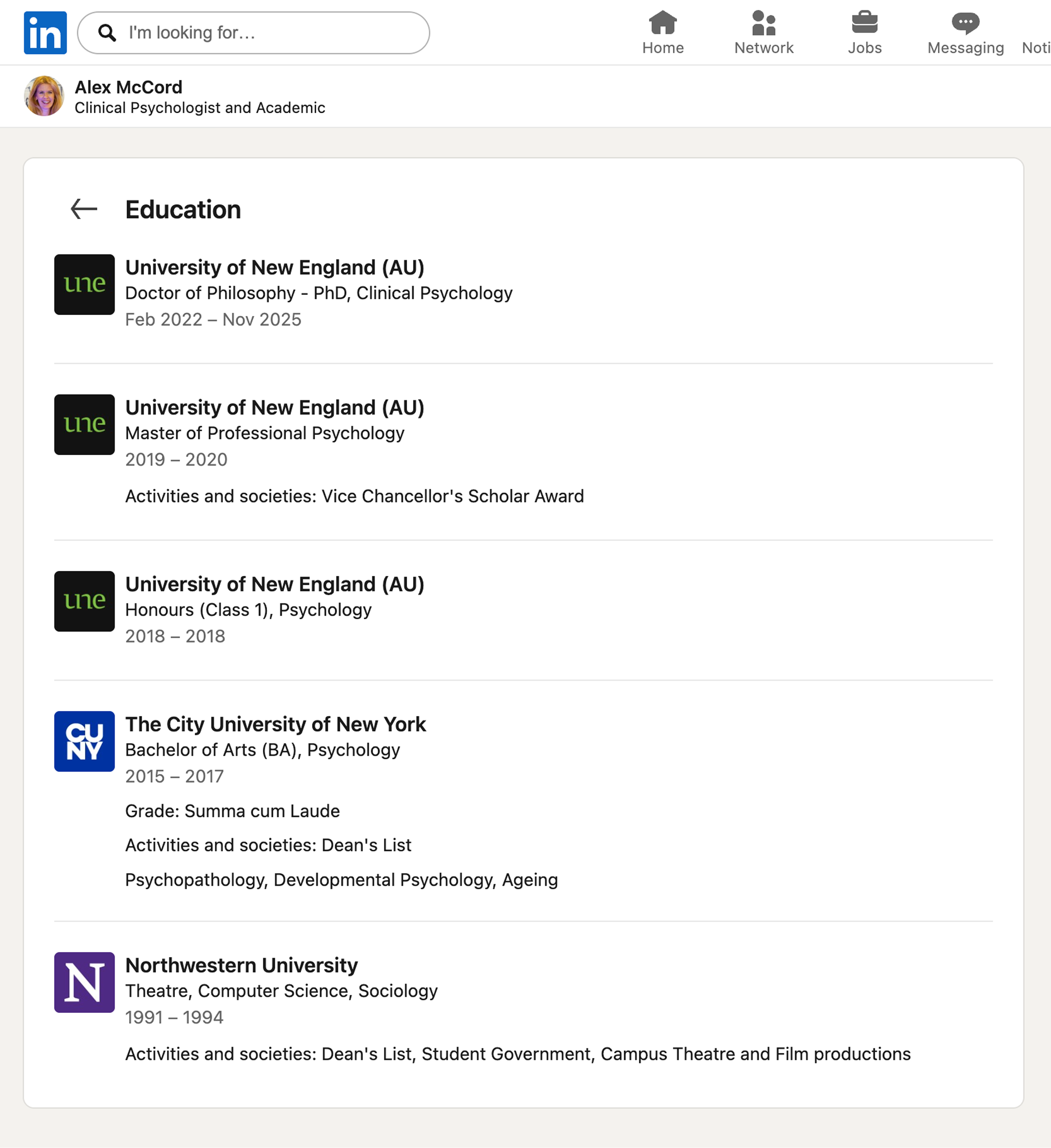Click the Northwestern University N logo

pyautogui.click(x=84, y=982)
